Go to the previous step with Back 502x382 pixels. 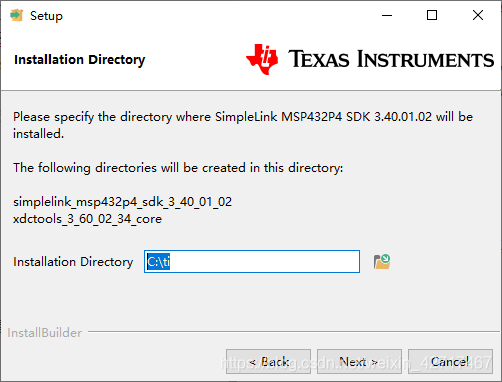pyautogui.click(x=268, y=361)
